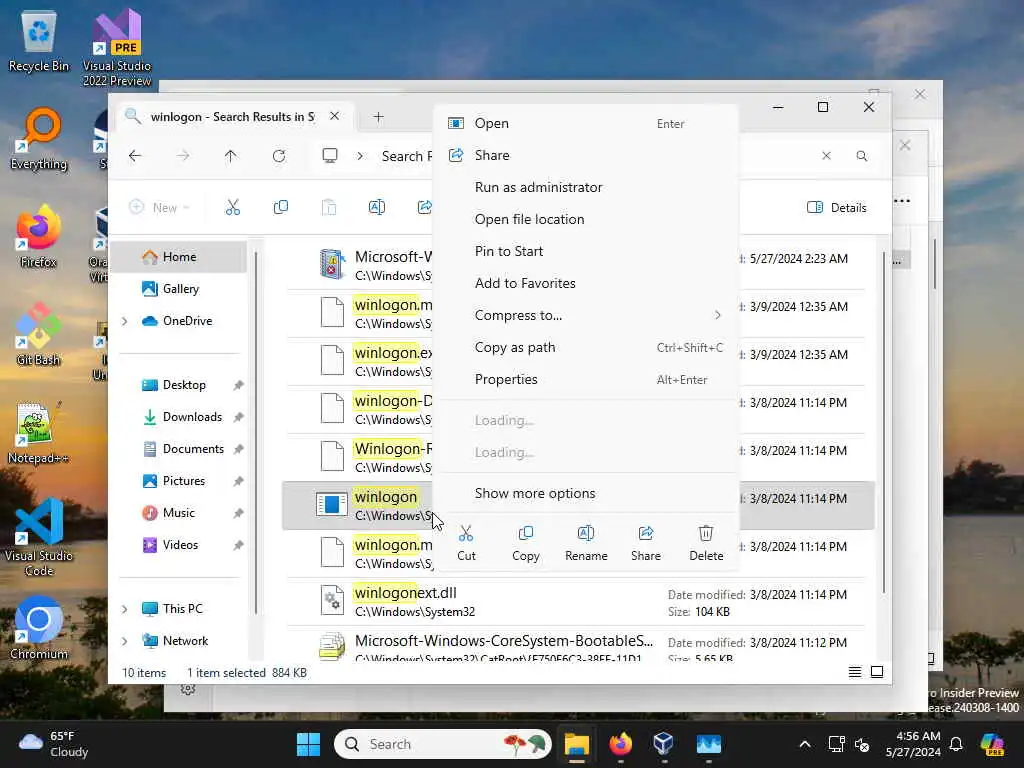This screenshot has height=768, width=1024.
Task: Select Microsoft-Windows-CoreSystem-BootableS... result
Action: click(578, 644)
